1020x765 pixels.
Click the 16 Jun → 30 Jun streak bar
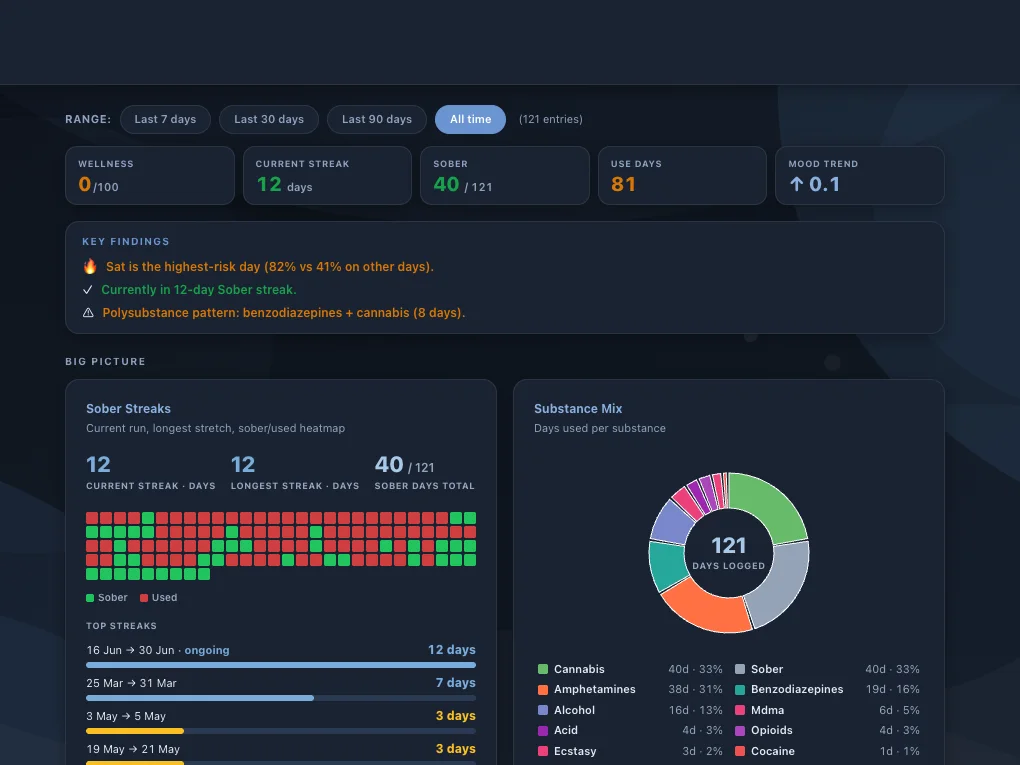[281, 665]
